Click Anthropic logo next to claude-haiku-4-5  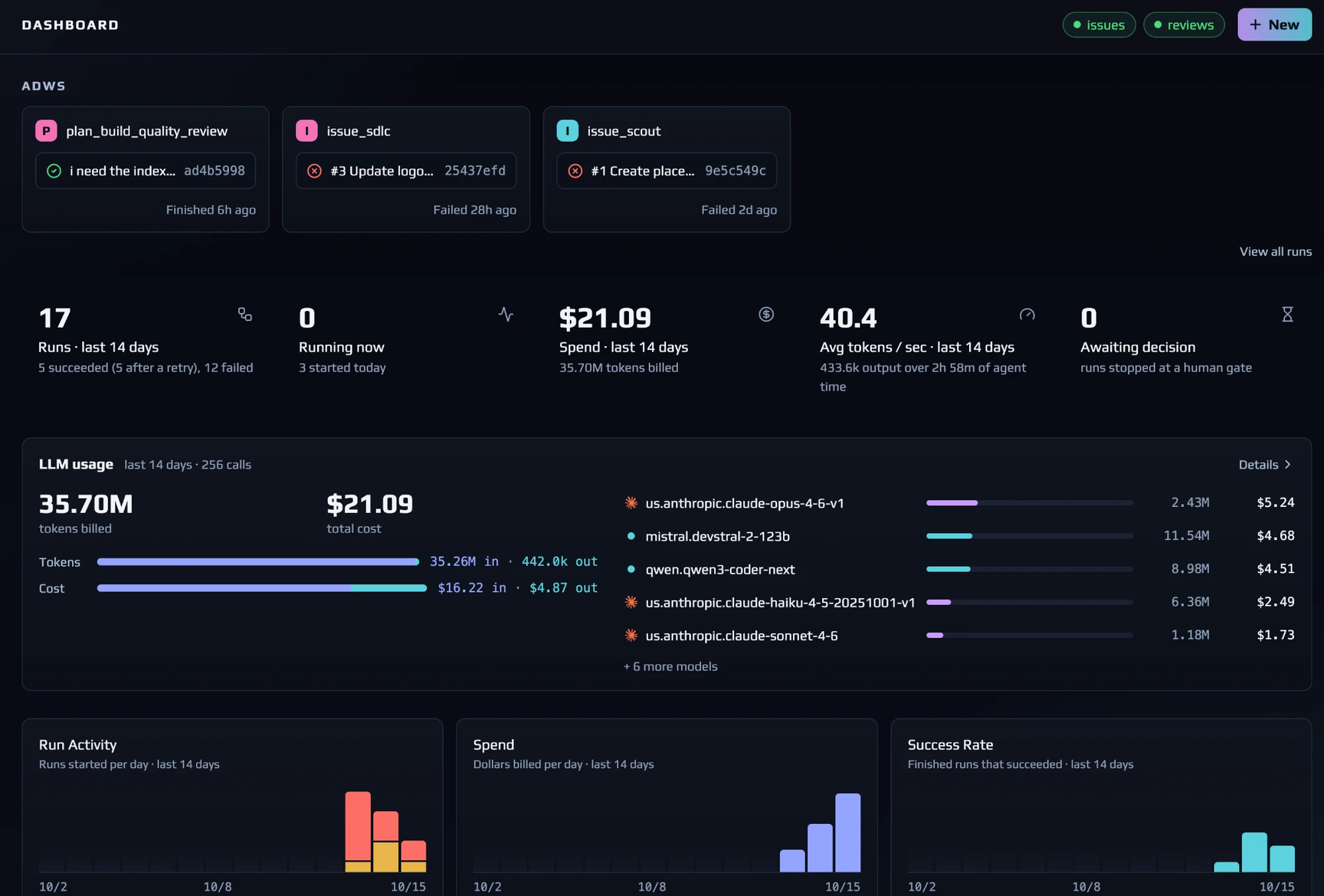tap(631, 602)
